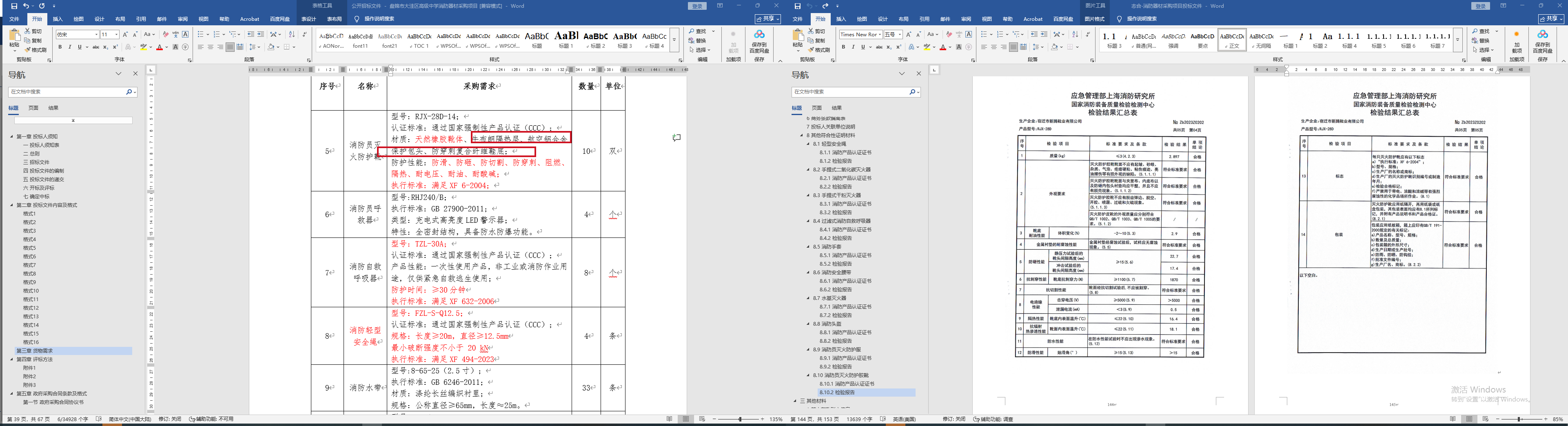The width and height of the screenshot is (1568, 426).
Task: Click Superscript icon in left window ribbon
Action: (x=115, y=47)
